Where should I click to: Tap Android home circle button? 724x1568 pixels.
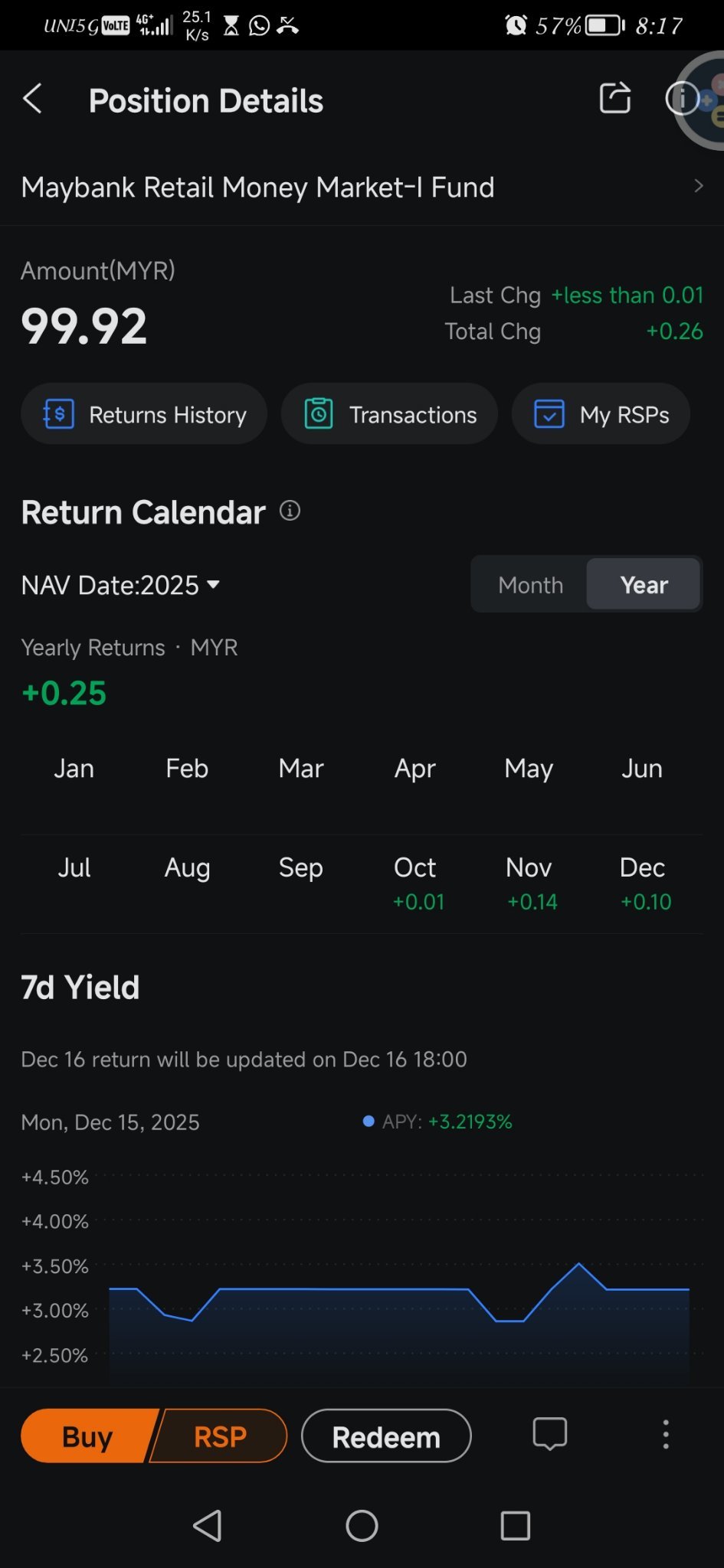[362, 1525]
